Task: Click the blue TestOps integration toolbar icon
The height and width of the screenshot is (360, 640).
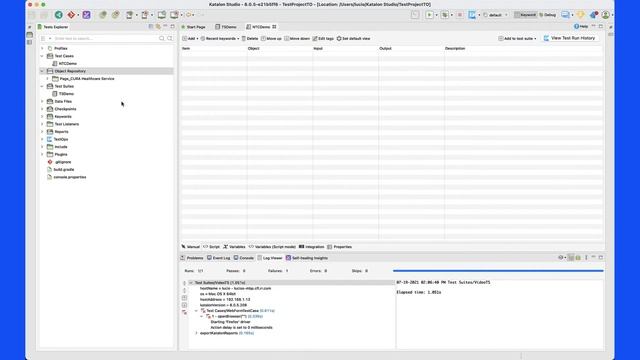Action: 472,15
